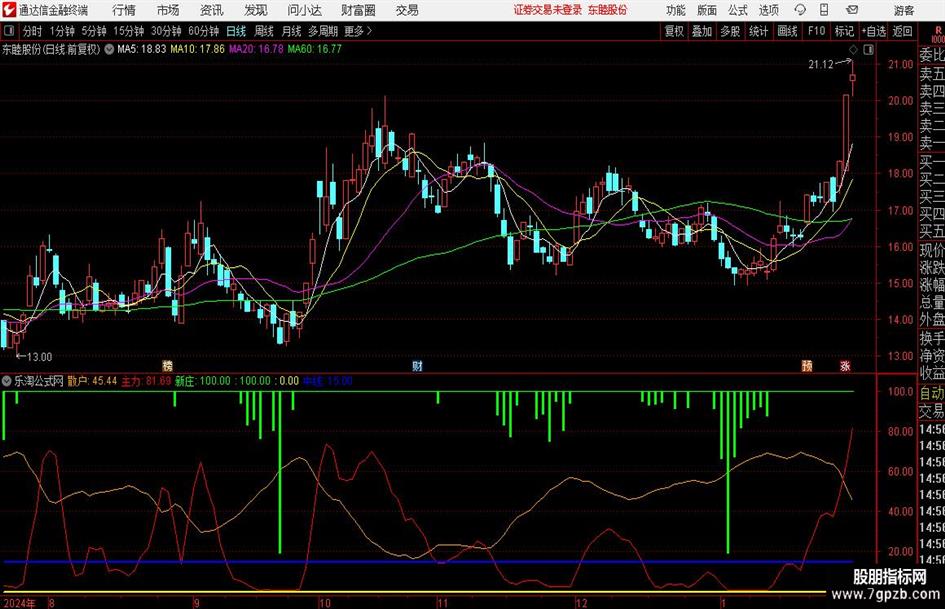Image resolution: width=945 pixels, height=609 pixels.
Task: Toggle the left panel icon beside 分时
Action: point(9,31)
